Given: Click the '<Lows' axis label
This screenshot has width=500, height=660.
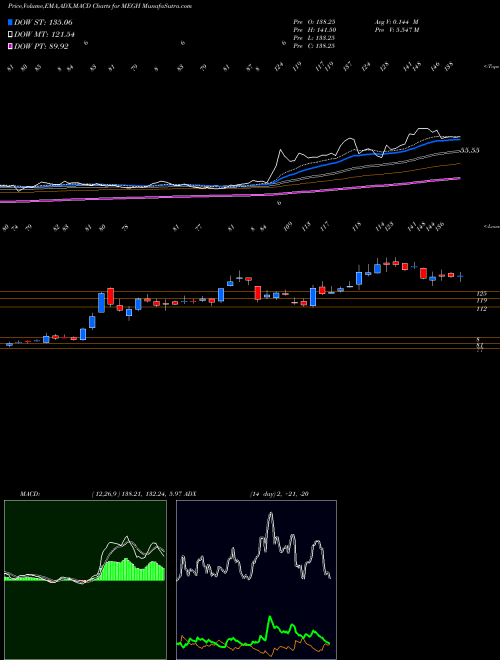Looking at the screenshot, I should tap(491, 226).
